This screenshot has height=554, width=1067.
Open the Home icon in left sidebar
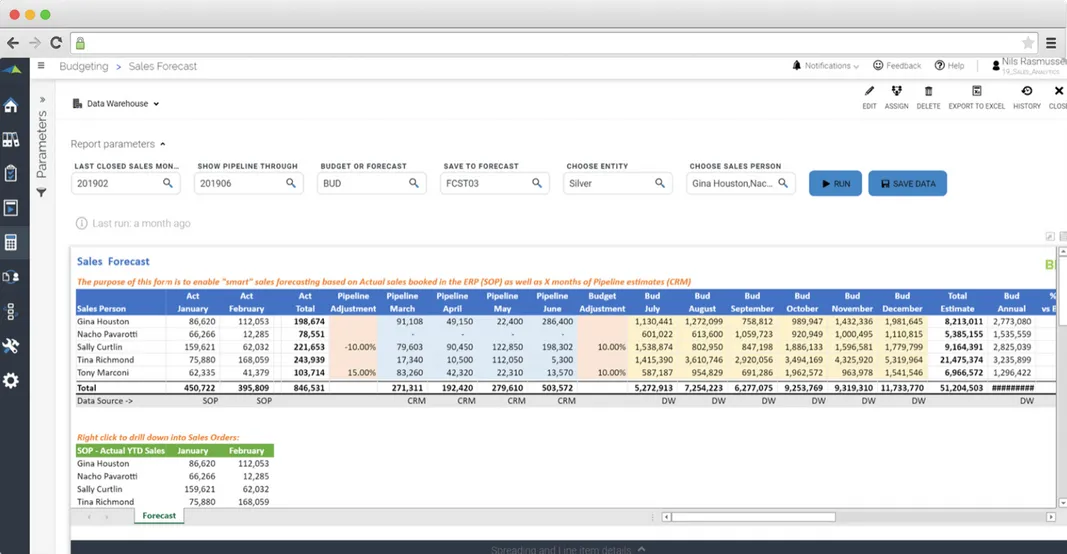click(11, 105)
